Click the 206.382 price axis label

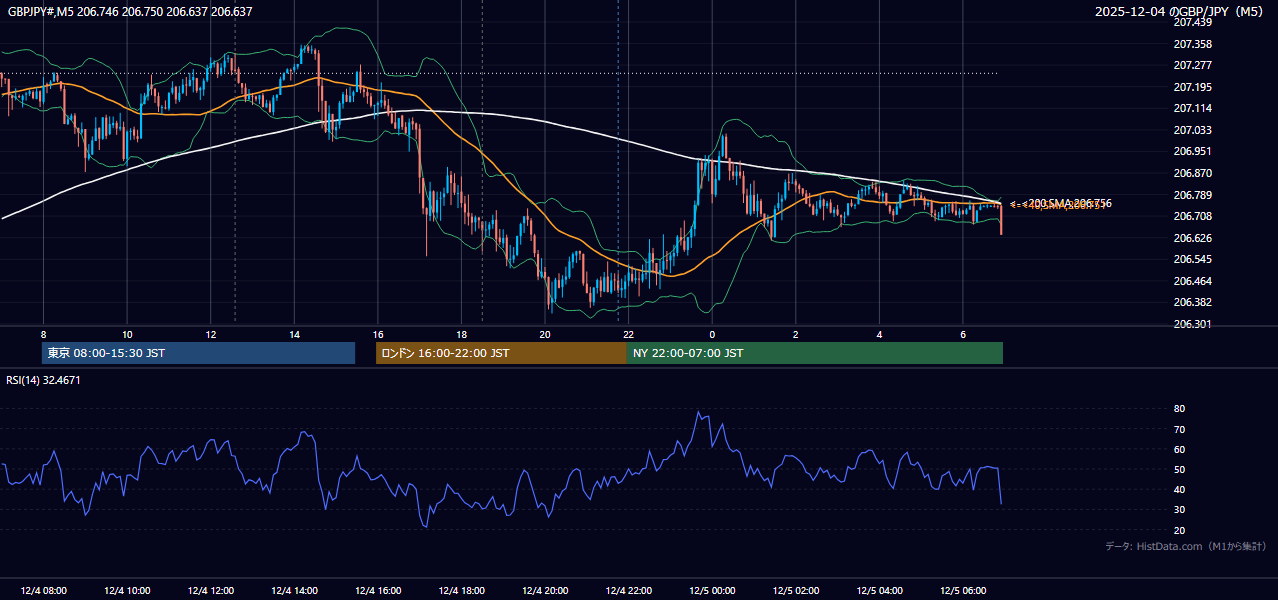(x=1192, y=302)
